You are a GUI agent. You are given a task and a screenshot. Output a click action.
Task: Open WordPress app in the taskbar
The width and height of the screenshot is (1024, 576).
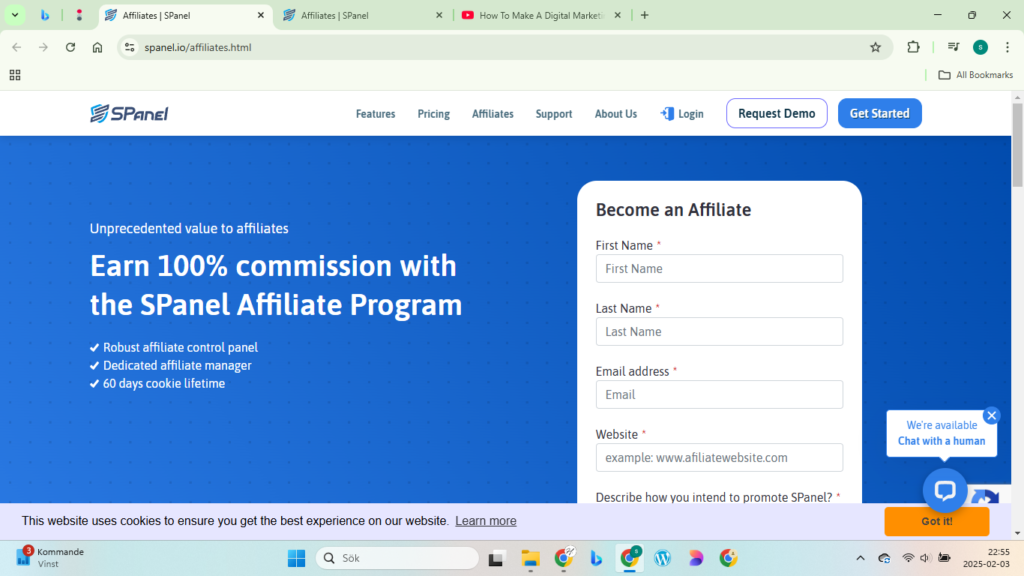(x=662, y=558)
